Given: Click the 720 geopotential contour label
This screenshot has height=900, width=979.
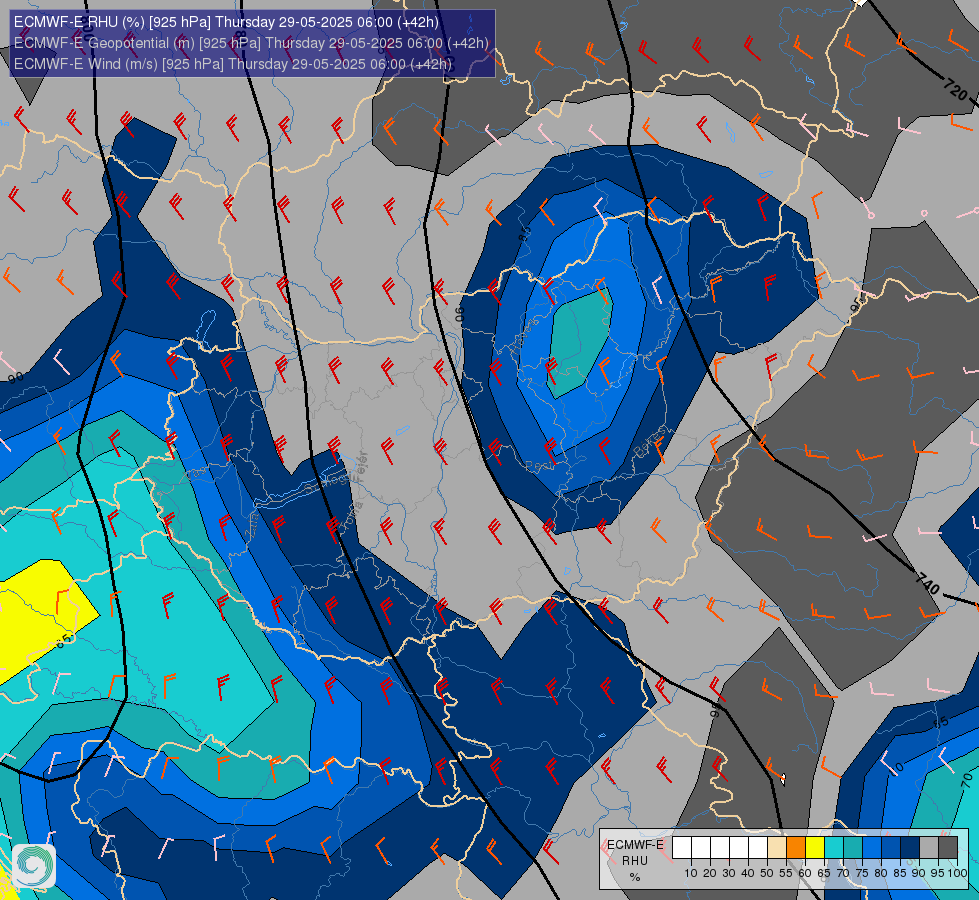Looking at the screenshot, I should point(955,89).
